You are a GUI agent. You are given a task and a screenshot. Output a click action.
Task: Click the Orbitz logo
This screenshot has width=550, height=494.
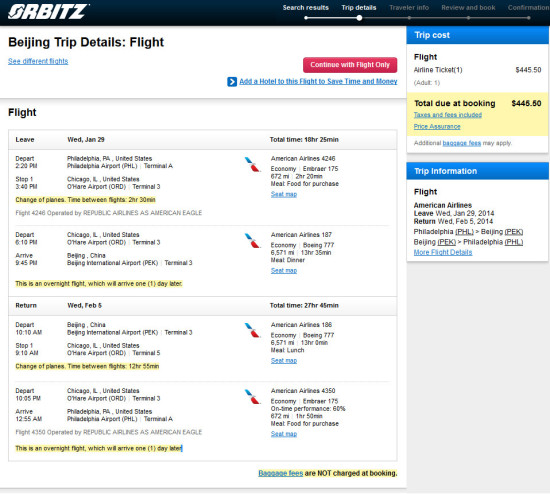pos(48,11)
